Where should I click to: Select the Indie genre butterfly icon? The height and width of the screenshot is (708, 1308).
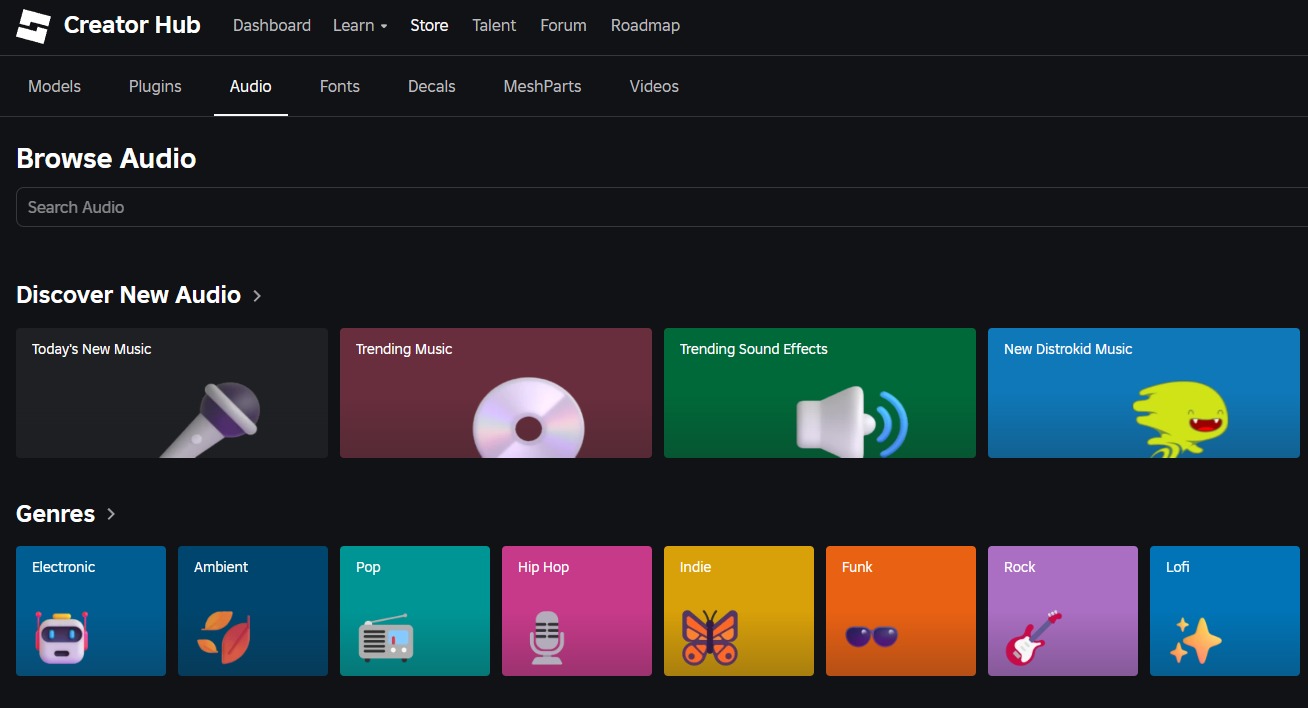point(709,638)
